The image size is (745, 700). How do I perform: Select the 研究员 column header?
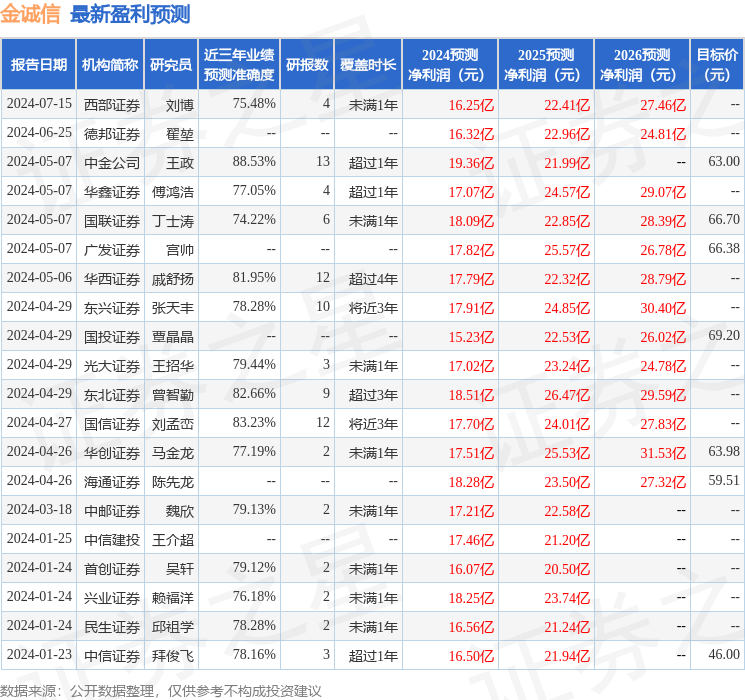pyautogui.click(x=171, y=65)
